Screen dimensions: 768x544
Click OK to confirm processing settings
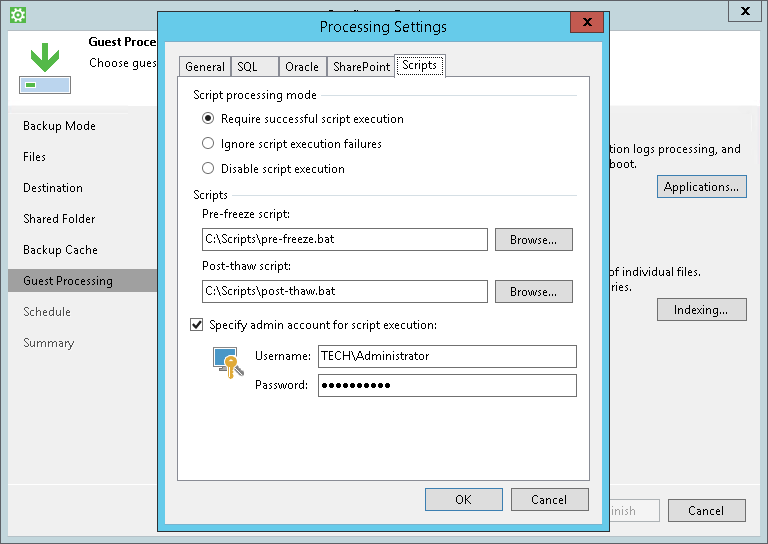point(463,500)
